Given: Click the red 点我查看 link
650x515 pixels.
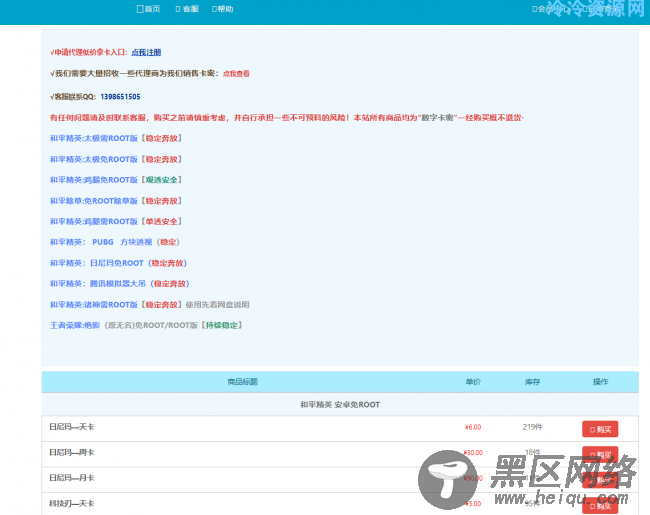Looking at the screenshot, I should (x=236, y=74).
